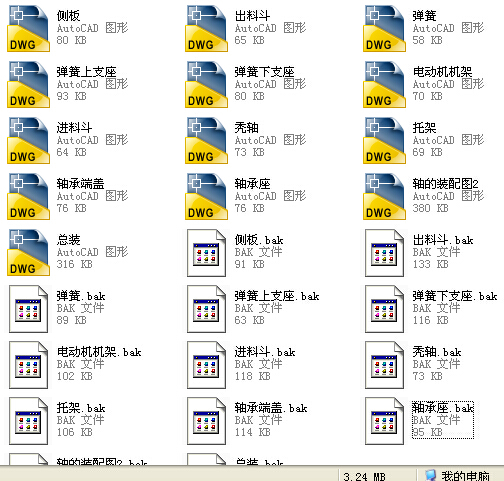Viewport: 504px width, 481px height.
Task: Pick the 进料斗 DWG file icon
Action: tap(28, 140)
